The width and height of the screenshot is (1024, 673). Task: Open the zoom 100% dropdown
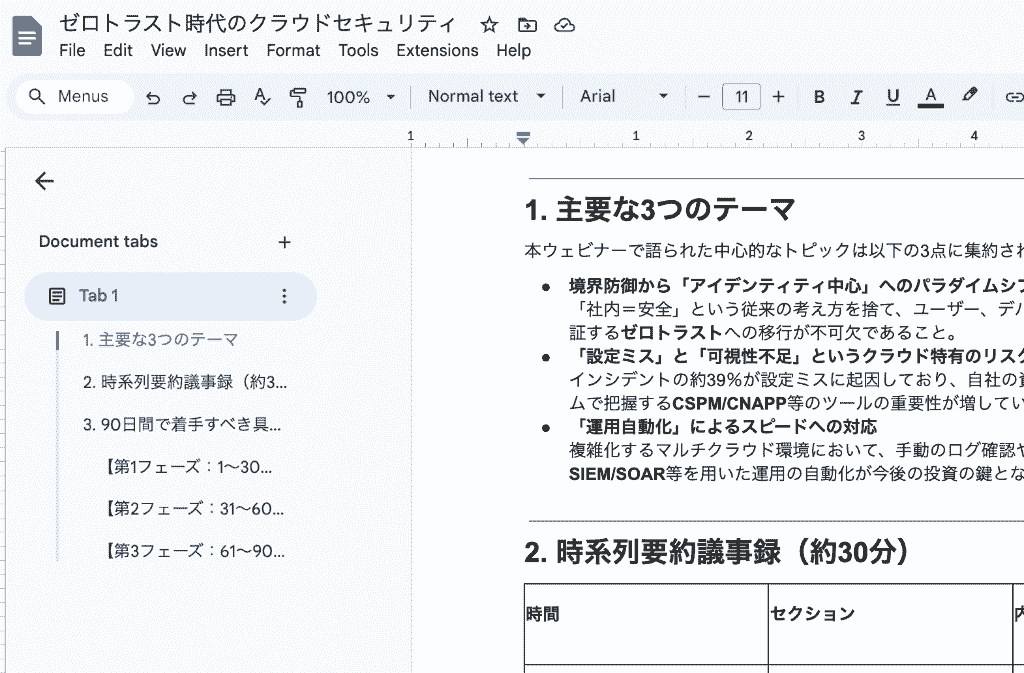[x=360, y=97]
